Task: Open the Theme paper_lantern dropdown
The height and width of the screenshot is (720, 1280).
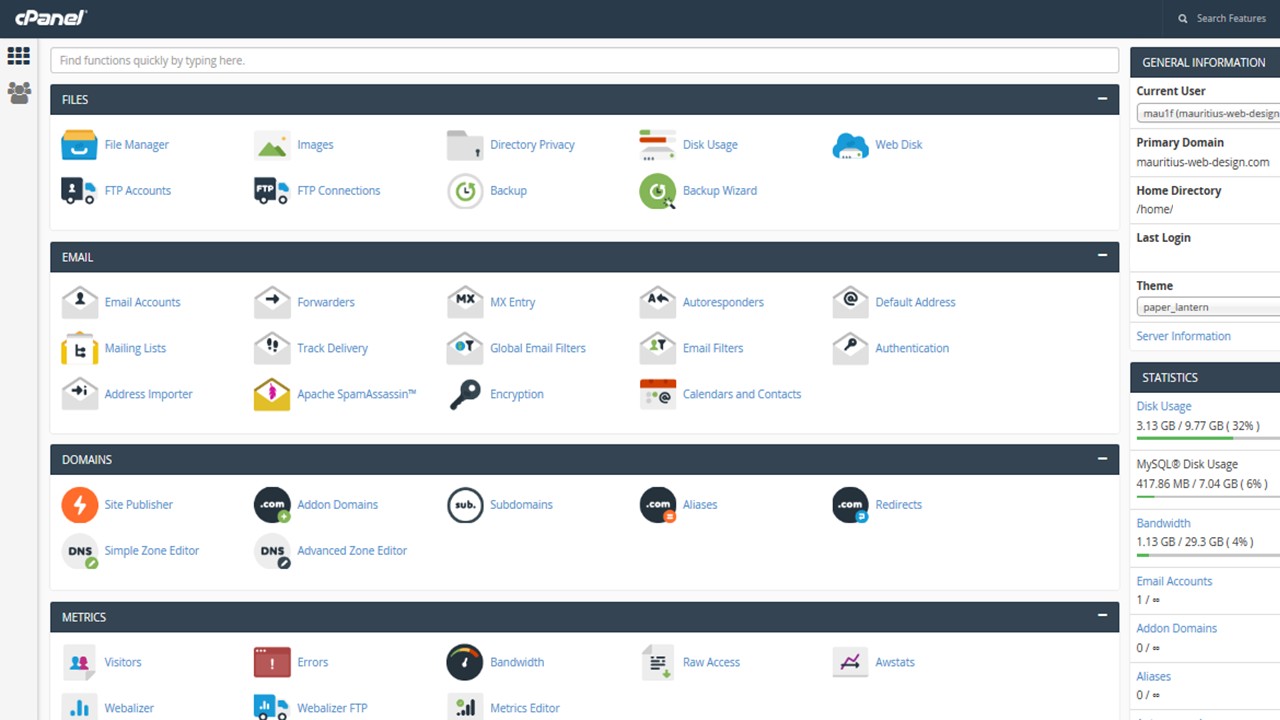Action: tap(1208, 308)
